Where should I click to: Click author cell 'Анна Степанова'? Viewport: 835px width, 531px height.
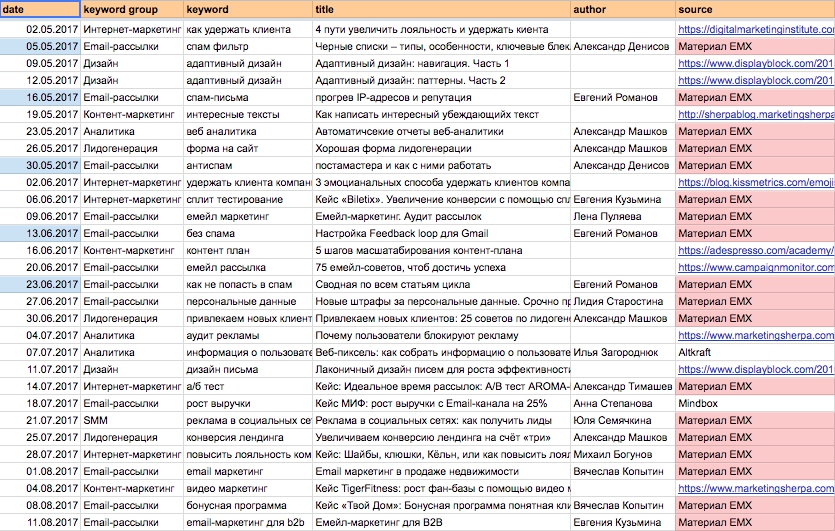click(623, 404)
